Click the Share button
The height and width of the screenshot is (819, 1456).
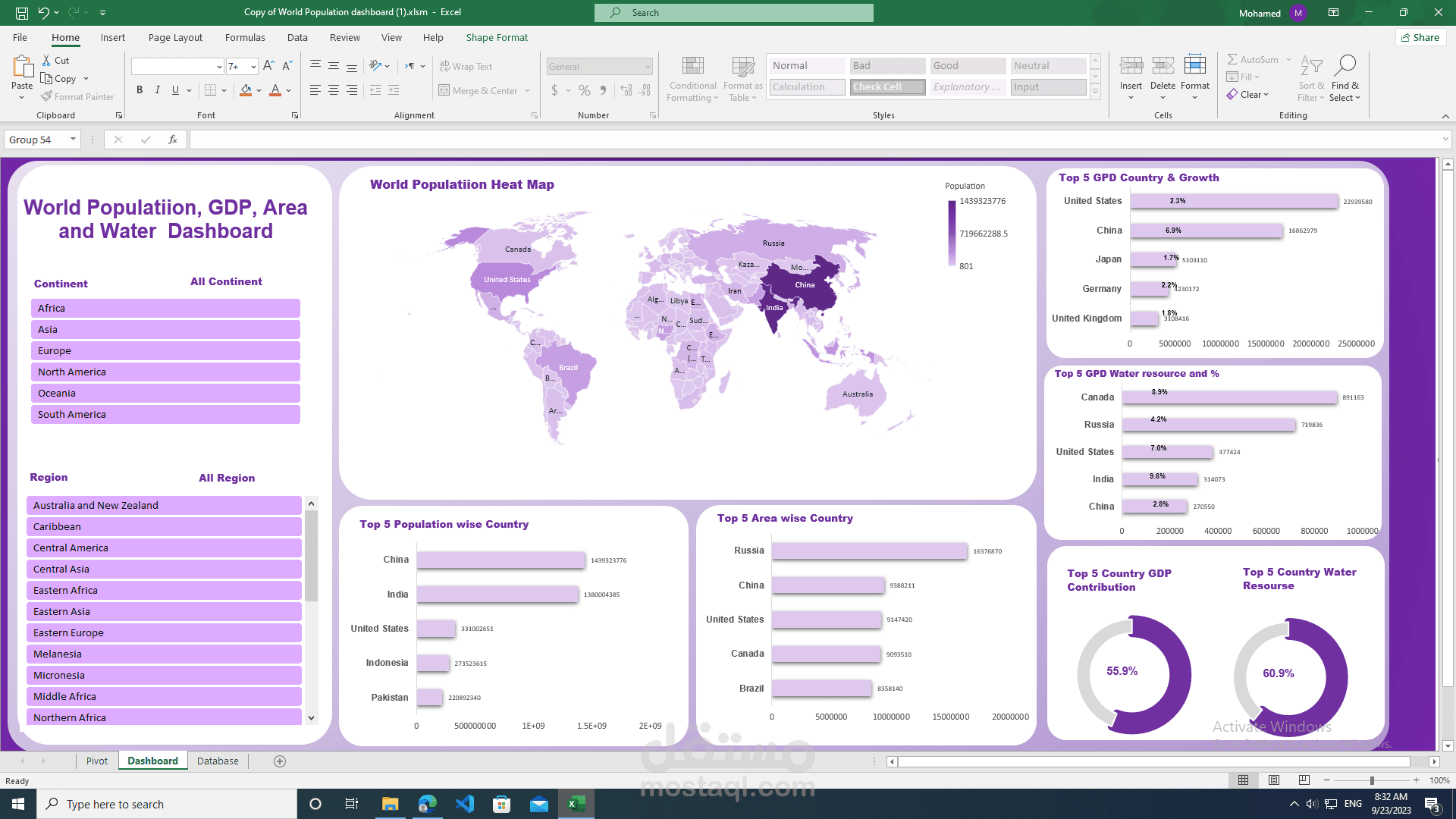click(1421, 38)
